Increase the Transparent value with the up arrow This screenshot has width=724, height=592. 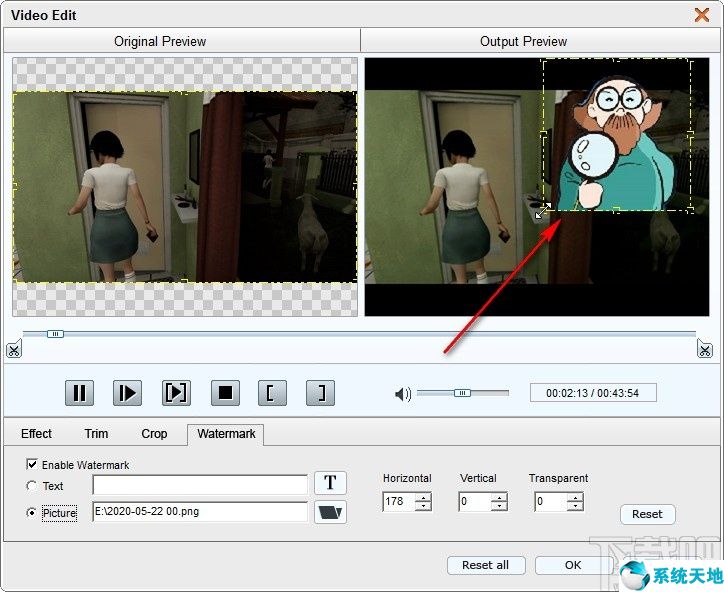pyautogui.click(x=575, y=497)
